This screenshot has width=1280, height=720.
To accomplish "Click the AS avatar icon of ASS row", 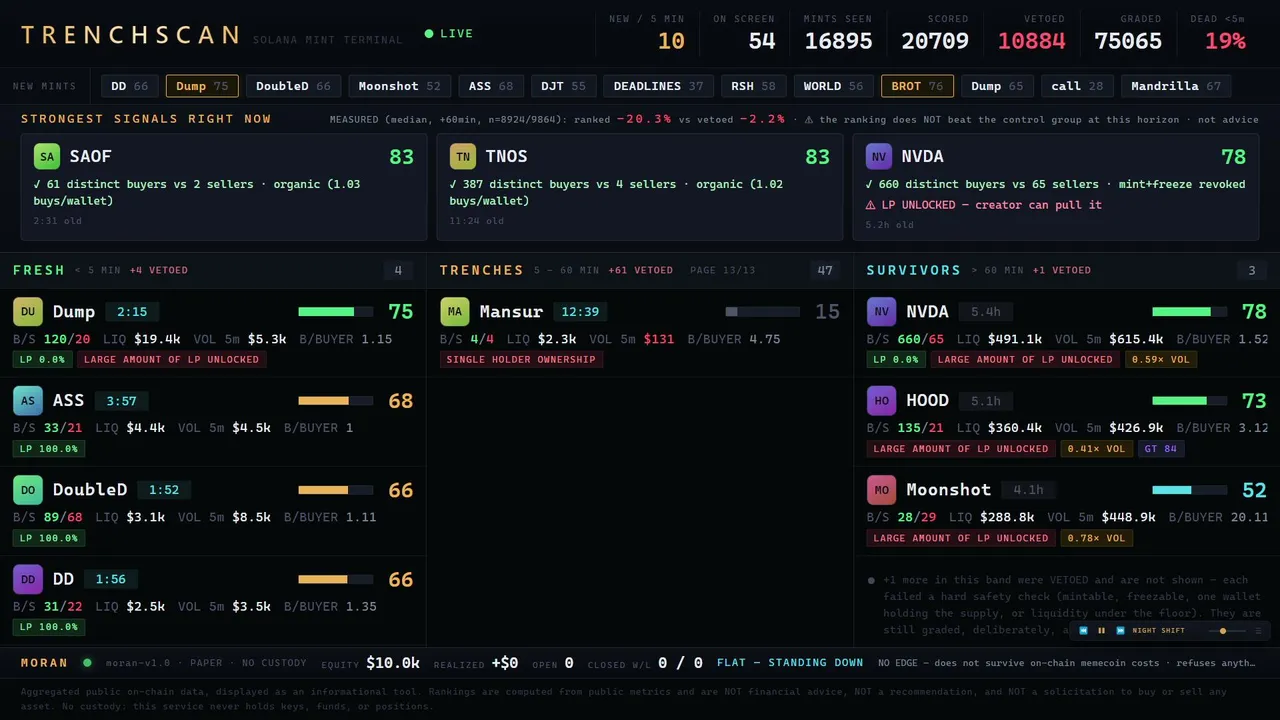I will point(28,400).
